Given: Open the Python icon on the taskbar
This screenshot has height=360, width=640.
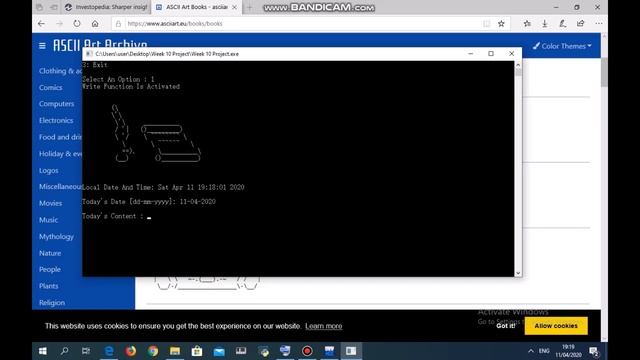Looking at the screenshot, I should click(264, 351).
